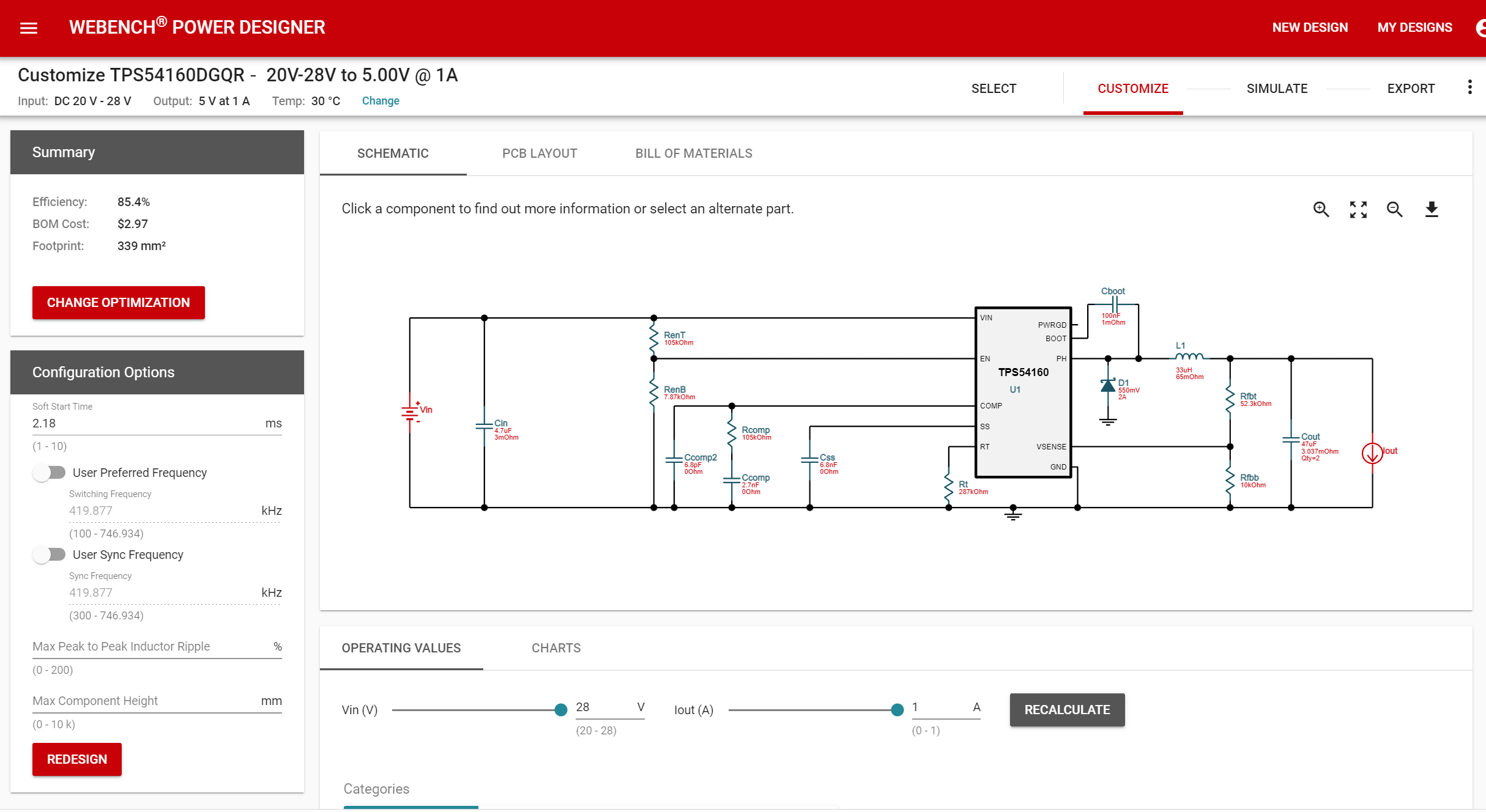Viewport: 1486px width, 812px height.
Task: Select the Schematic tab
Action: click(x=393, y=153)
